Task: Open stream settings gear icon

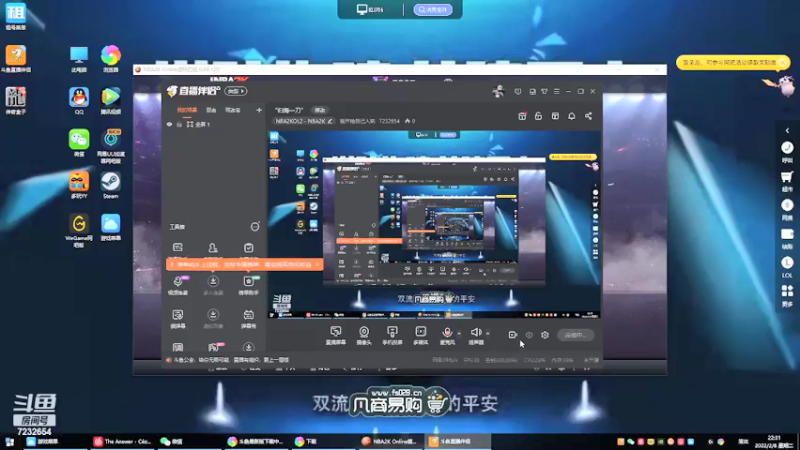Action: point(545,335)
